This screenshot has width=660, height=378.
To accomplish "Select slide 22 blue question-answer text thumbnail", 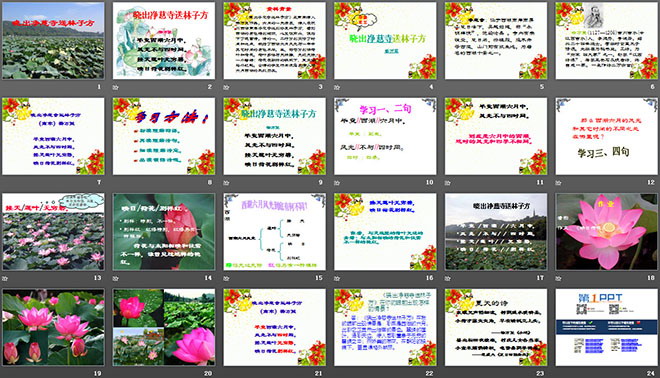I will (x=385, y=327).
